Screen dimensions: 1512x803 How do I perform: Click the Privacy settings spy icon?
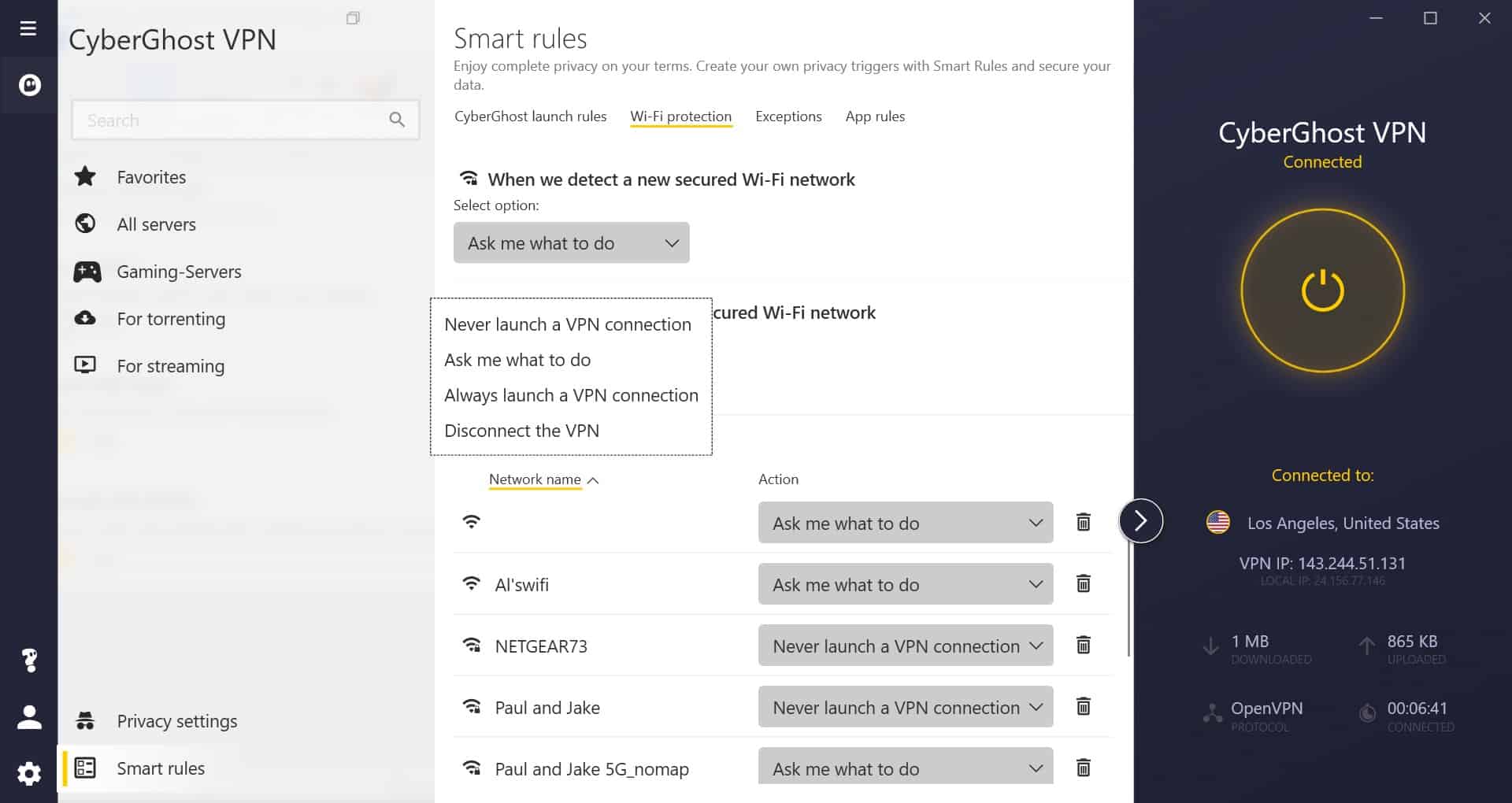[85, 720]
